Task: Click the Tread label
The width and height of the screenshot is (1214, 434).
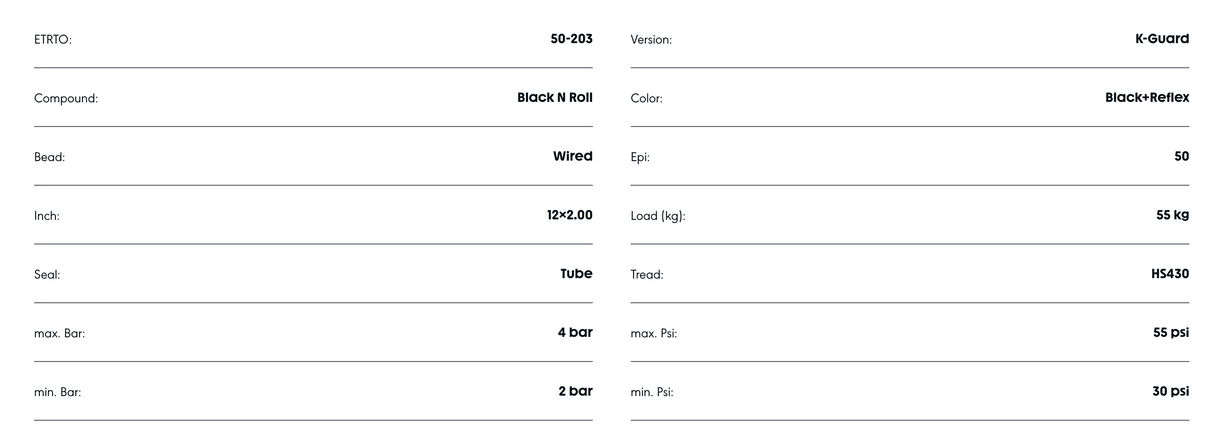Action: pos(647,274)
